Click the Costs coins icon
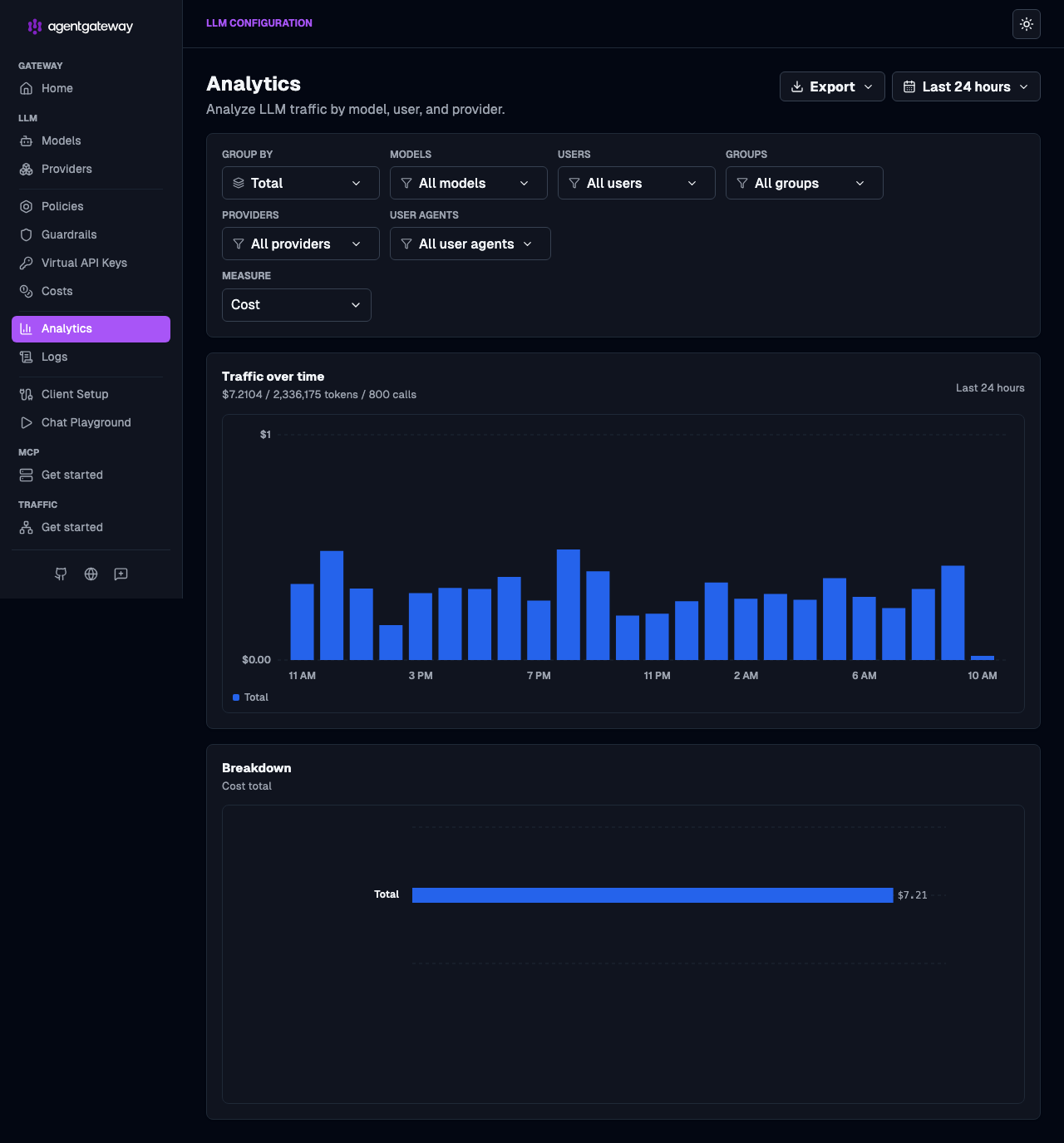The image size is (1064, 1143). click(27, 291)
